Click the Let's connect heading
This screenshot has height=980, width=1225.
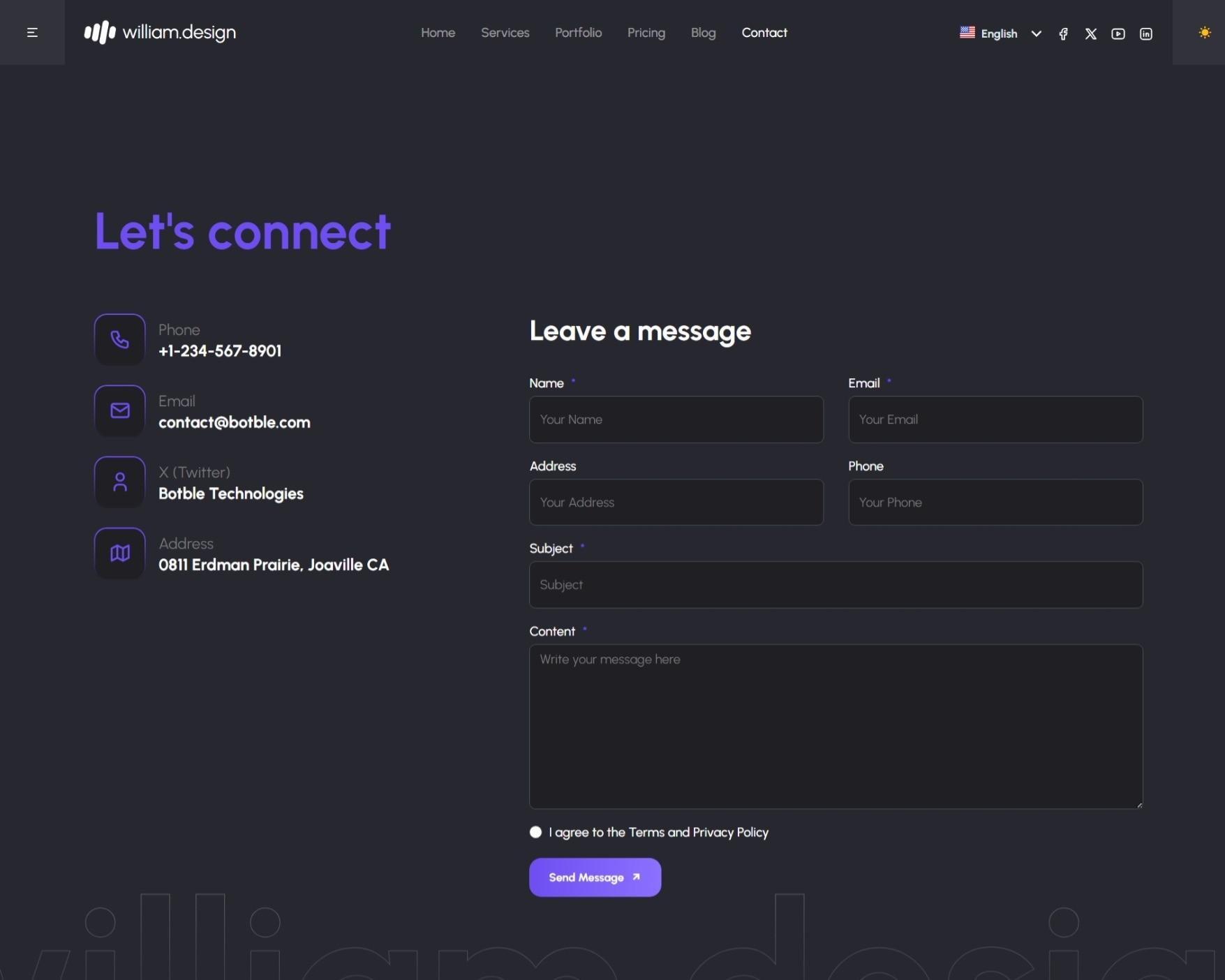243,231
